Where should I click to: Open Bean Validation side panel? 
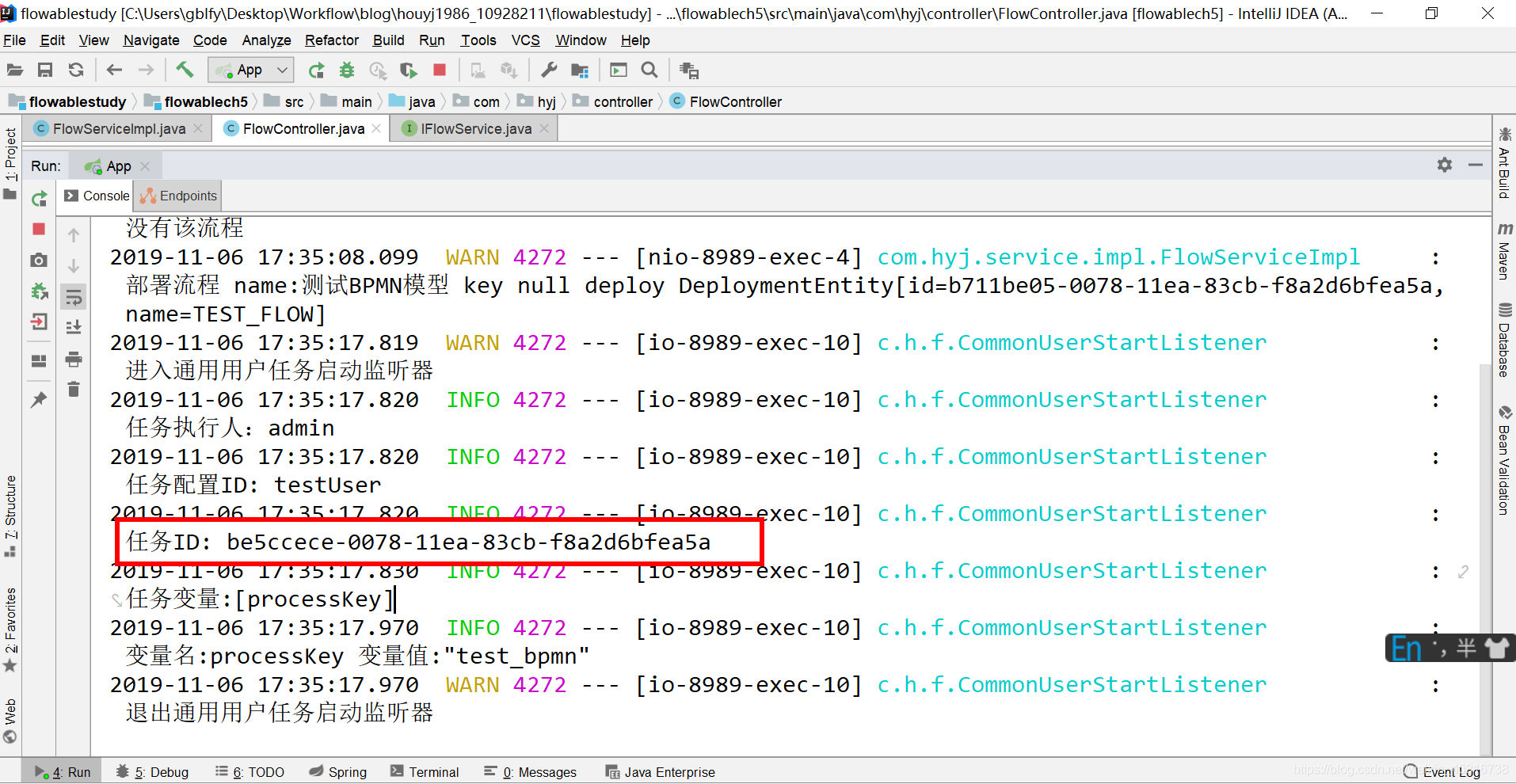click(1504, 460)
